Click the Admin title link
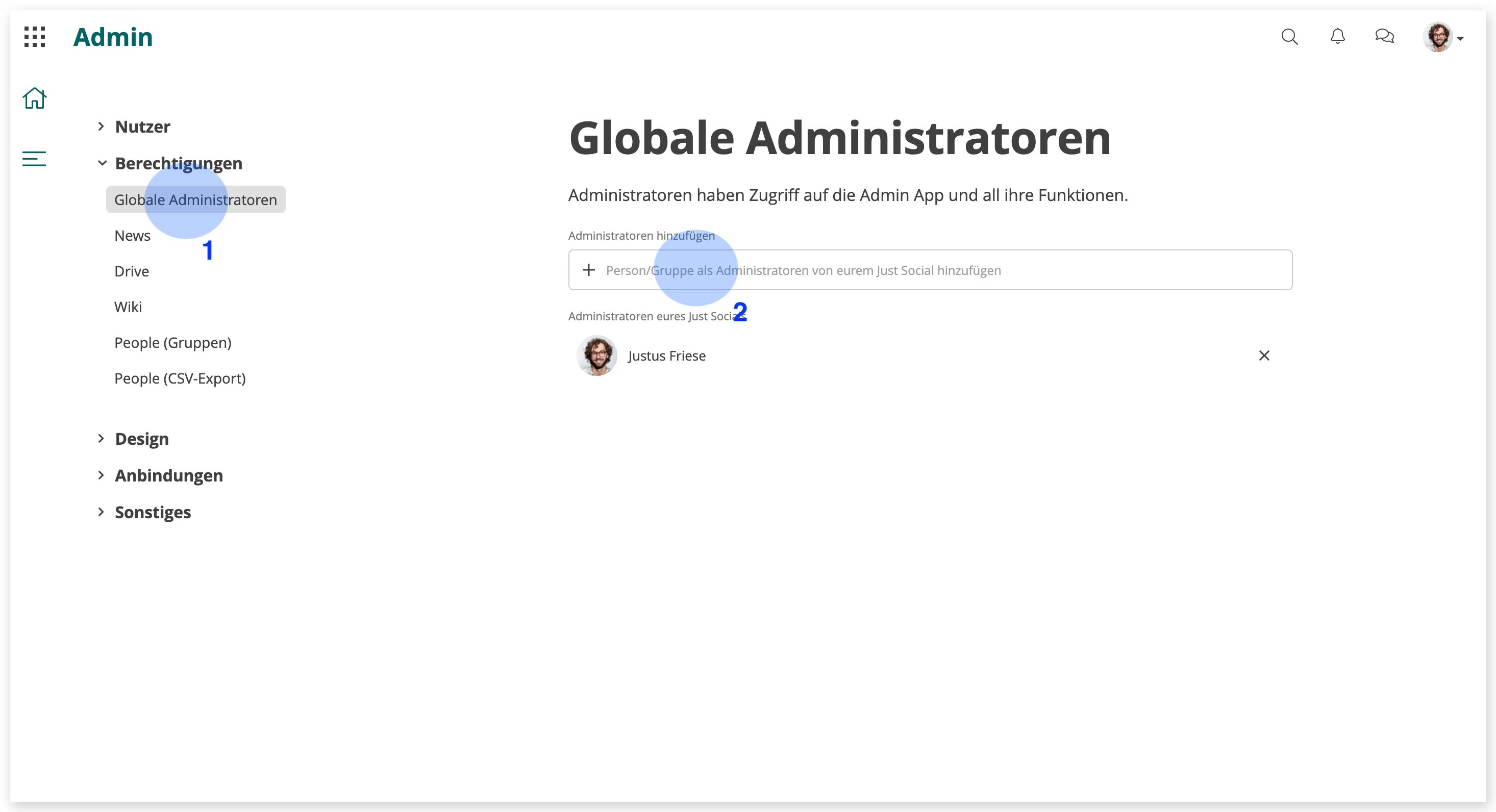This screenshot has height=812, width=1496. point(113,37)
